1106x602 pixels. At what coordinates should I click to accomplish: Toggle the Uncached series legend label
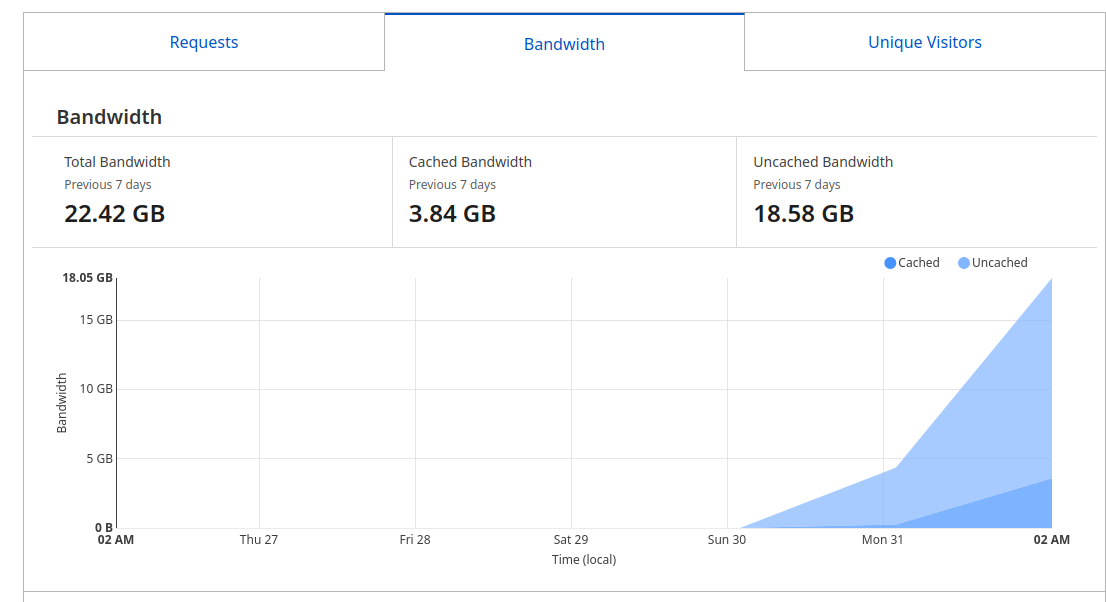999,263
